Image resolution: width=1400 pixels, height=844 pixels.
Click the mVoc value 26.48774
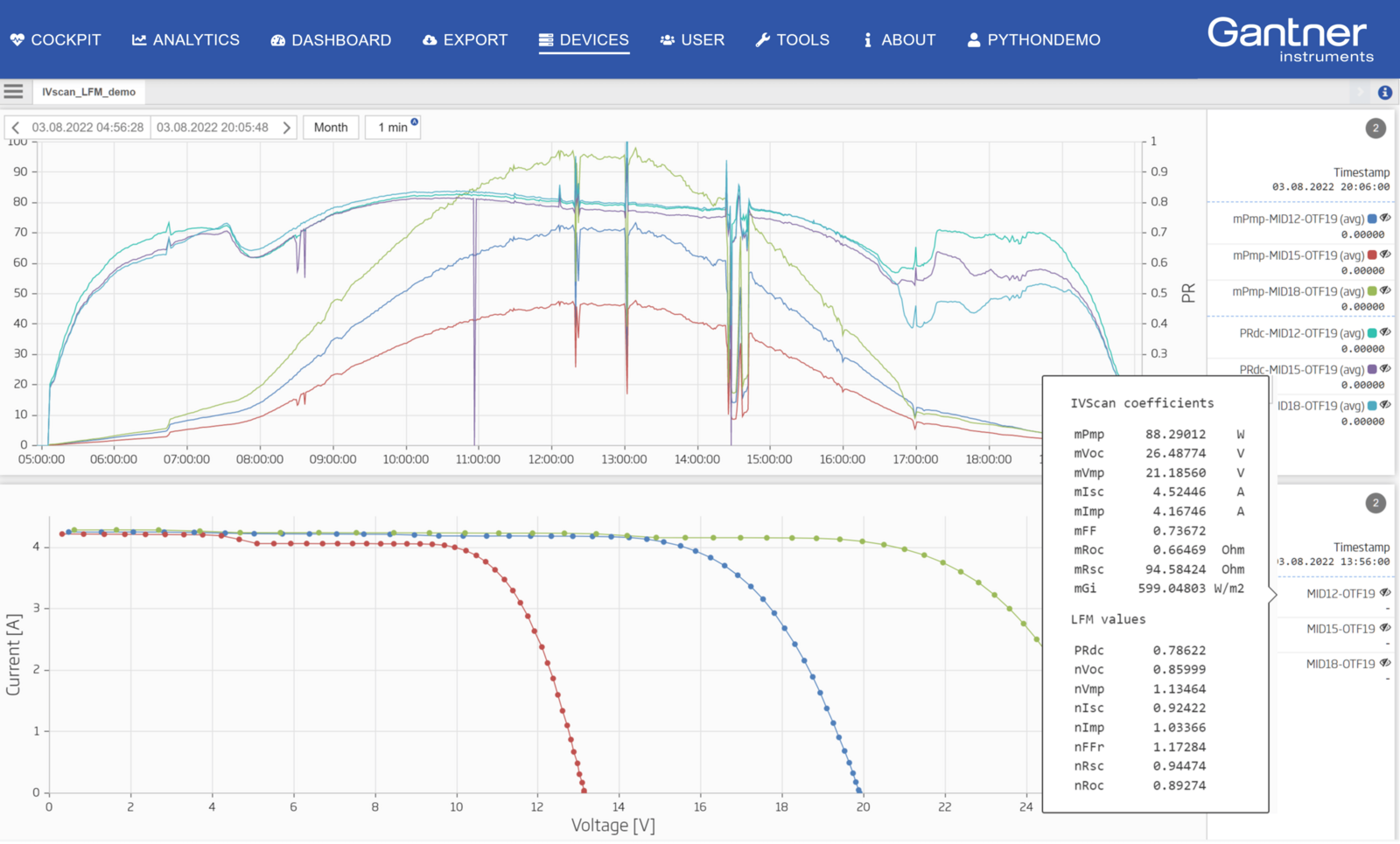pos(1175,454)
